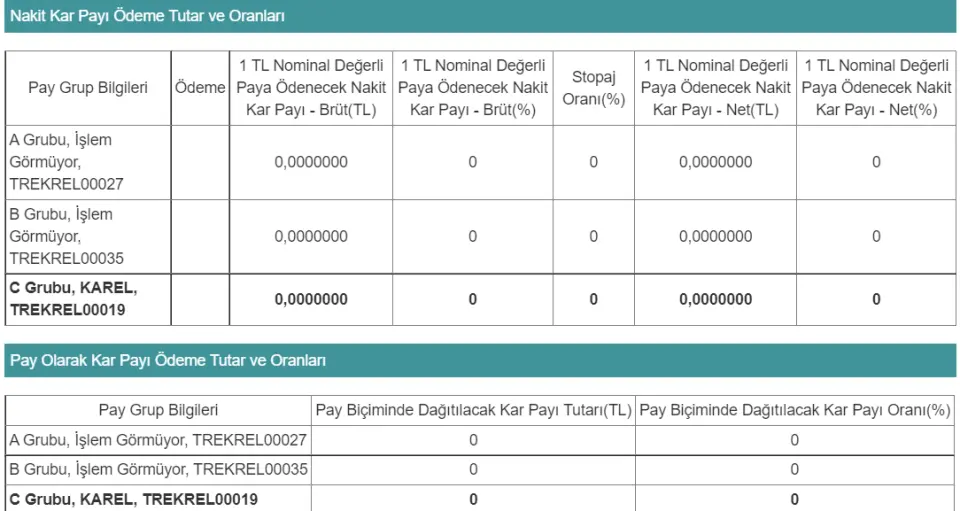The image size is (960, 511).
Task: Click A Grubu's Brüt(TL) value 0,0000000
Action: [x=311, y=162]
